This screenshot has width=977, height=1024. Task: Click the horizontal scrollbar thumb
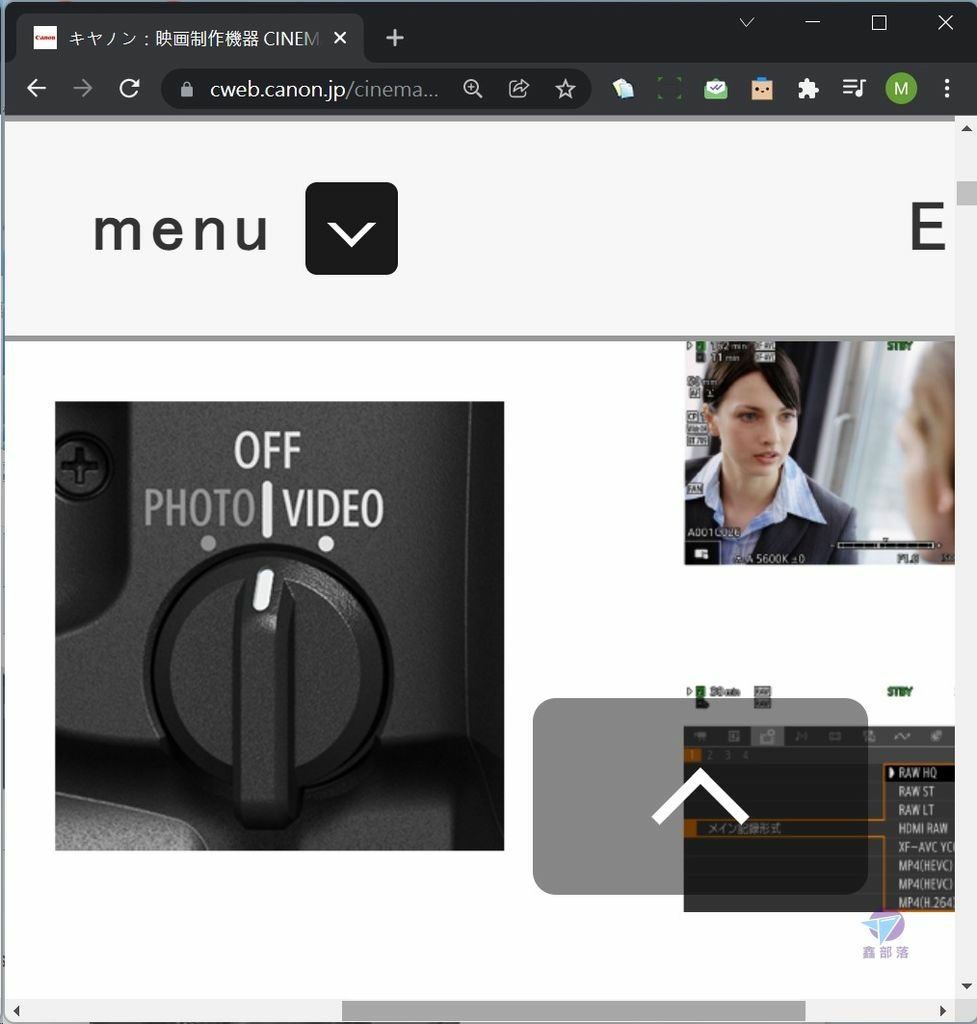[573, 1010]
